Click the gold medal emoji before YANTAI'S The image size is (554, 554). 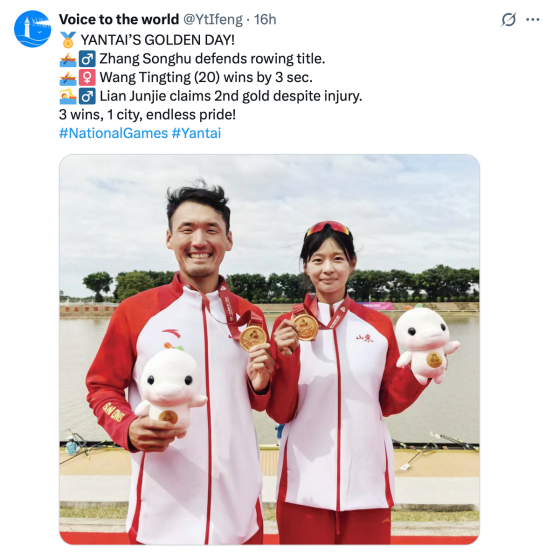point(68,40)
